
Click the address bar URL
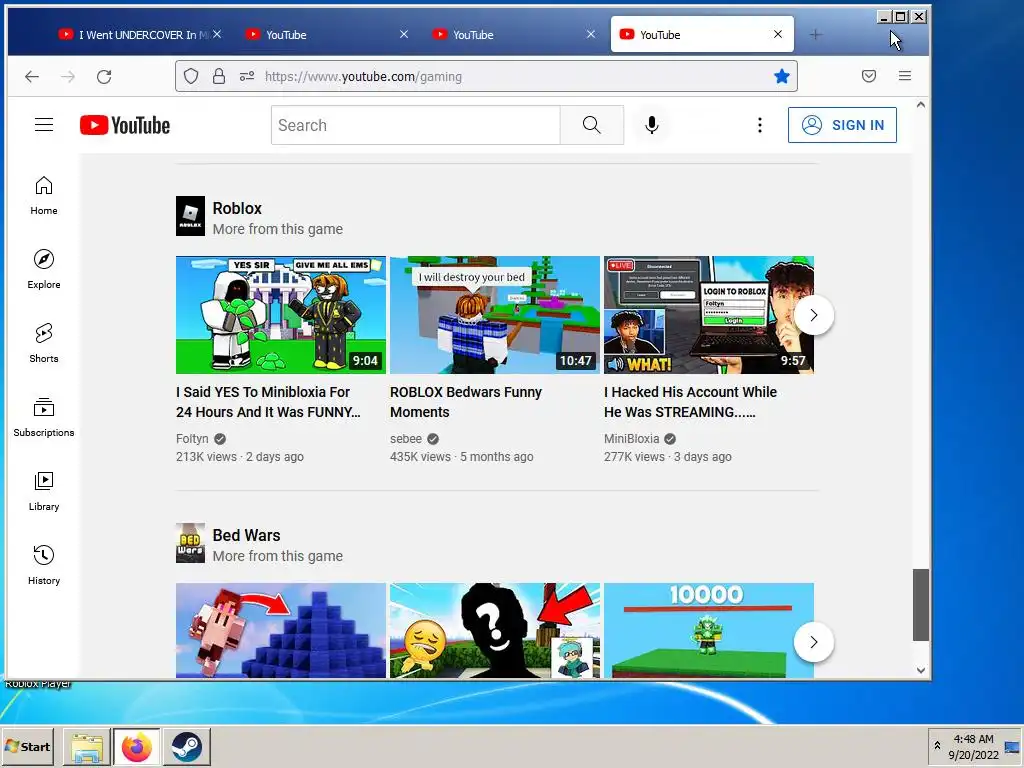[x=363, y=76]
